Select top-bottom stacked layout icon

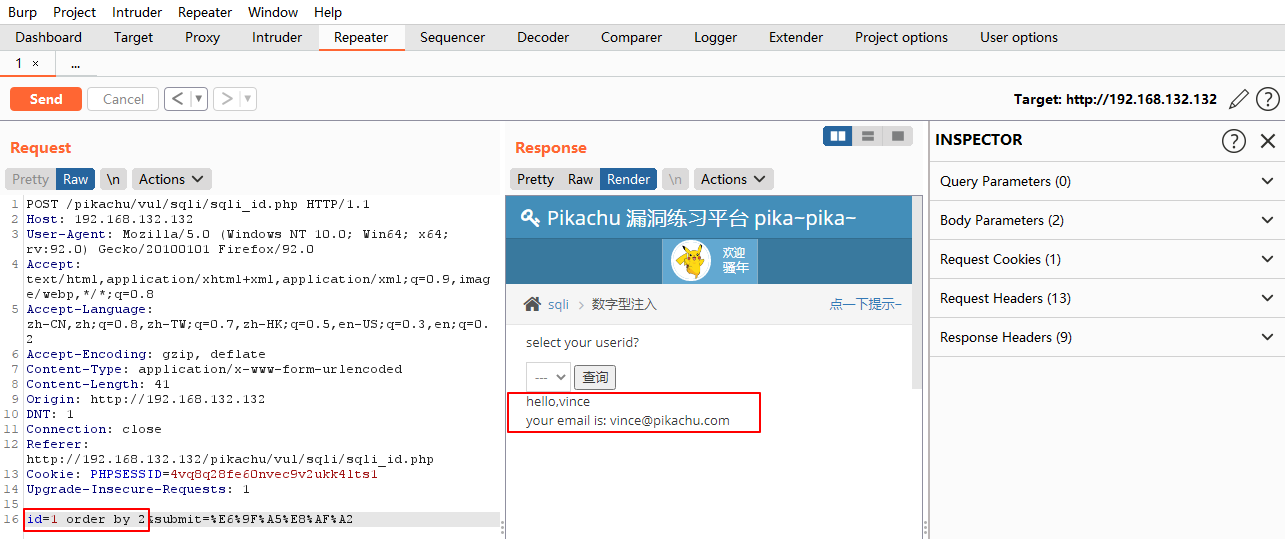pos(868,135)
